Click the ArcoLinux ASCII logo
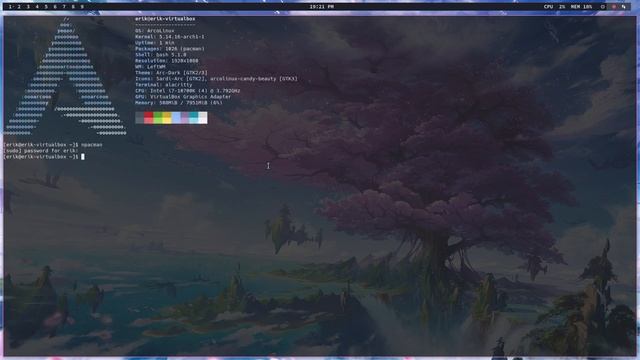640x360 pixels. click(x=65, y=76)
